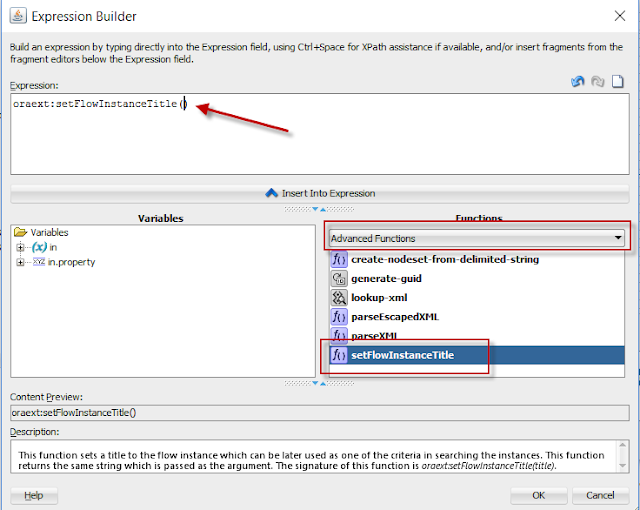Click the OK button
Screen dimensions: 640x510
tap(538, 495)
